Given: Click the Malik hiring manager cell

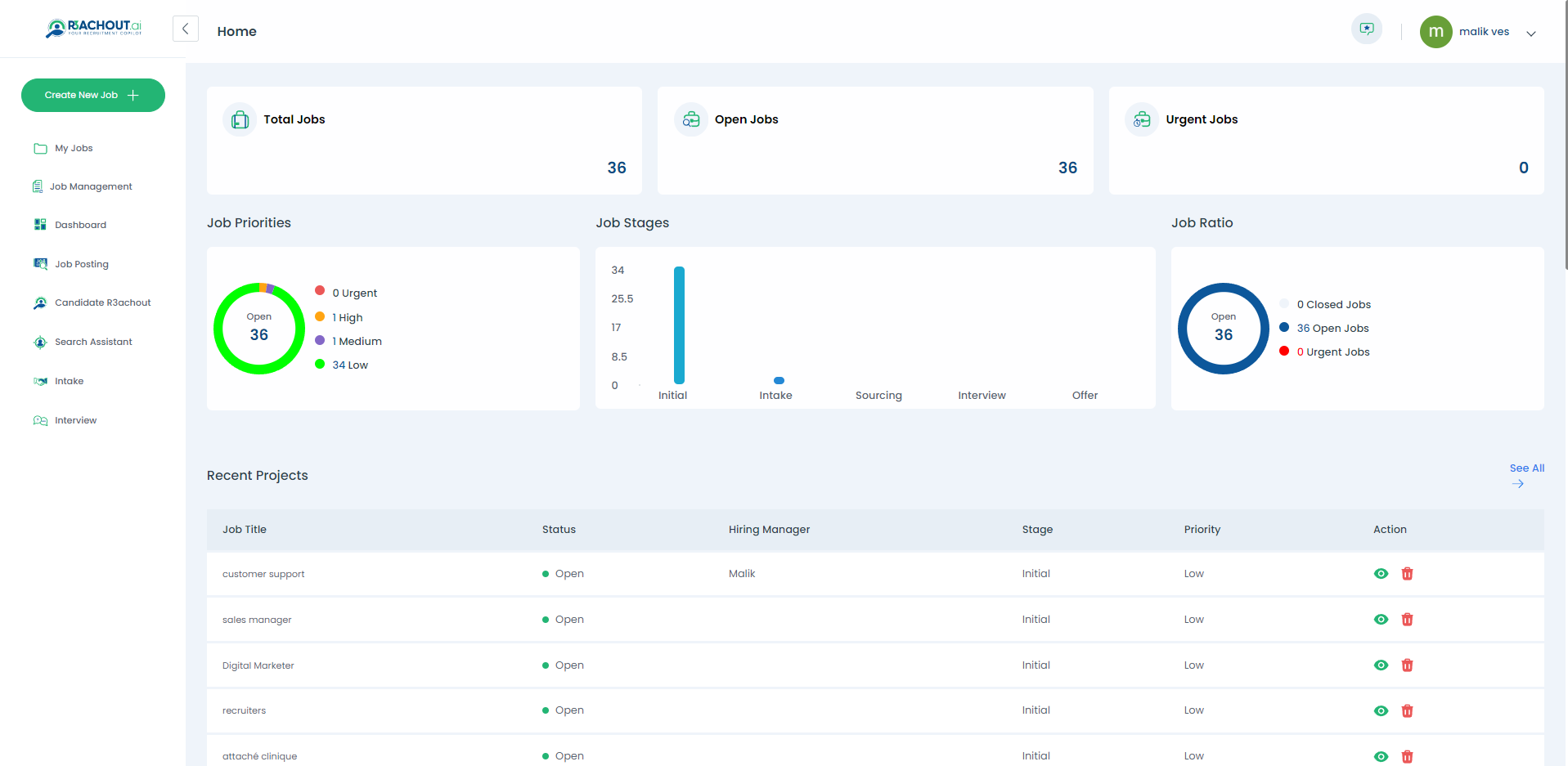Looking at the screenshot, I should point(742,574).
